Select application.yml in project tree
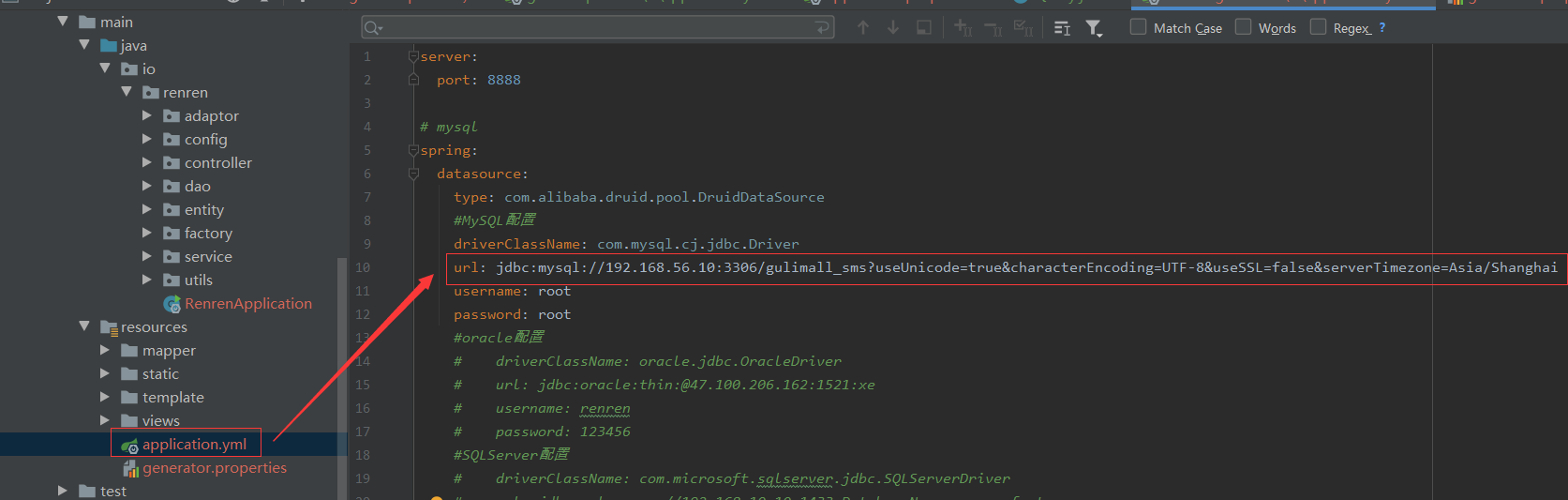The height and width of the screenshot is (500, 1568). 195,444
